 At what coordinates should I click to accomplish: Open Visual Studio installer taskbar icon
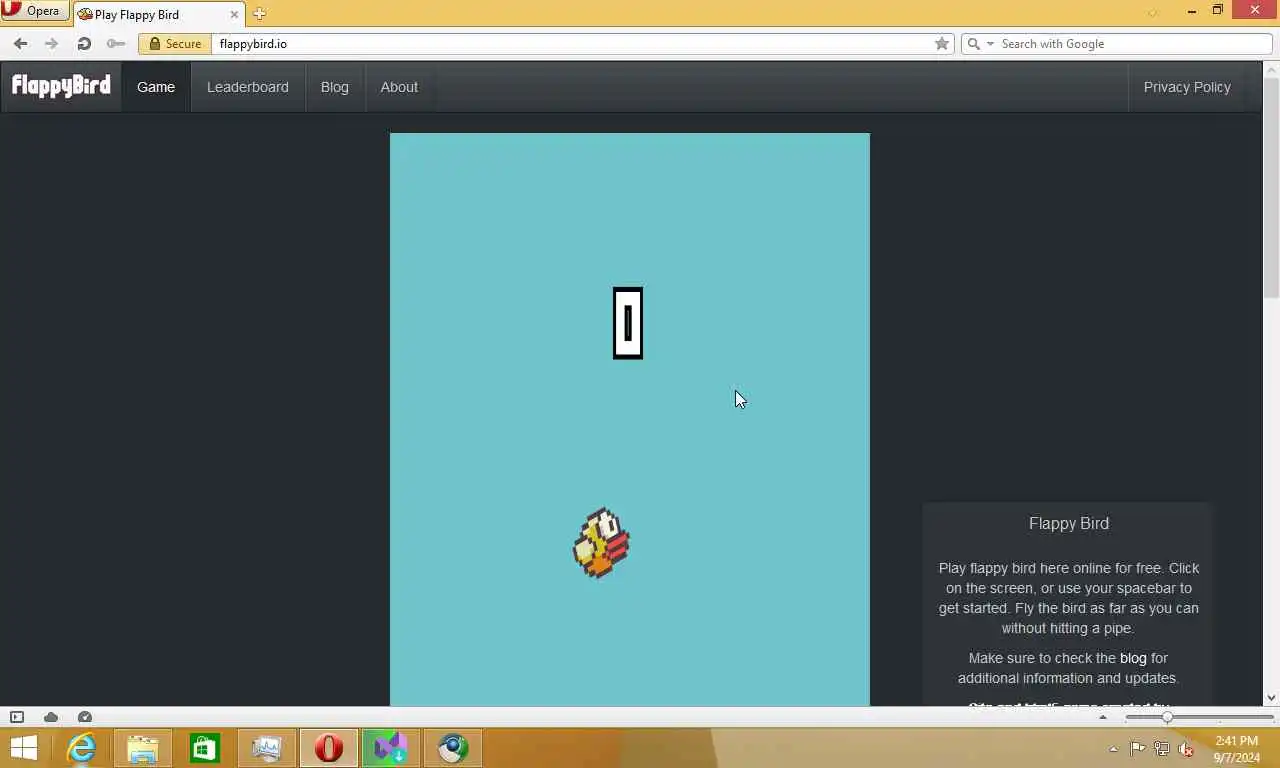tap(391, 748)
